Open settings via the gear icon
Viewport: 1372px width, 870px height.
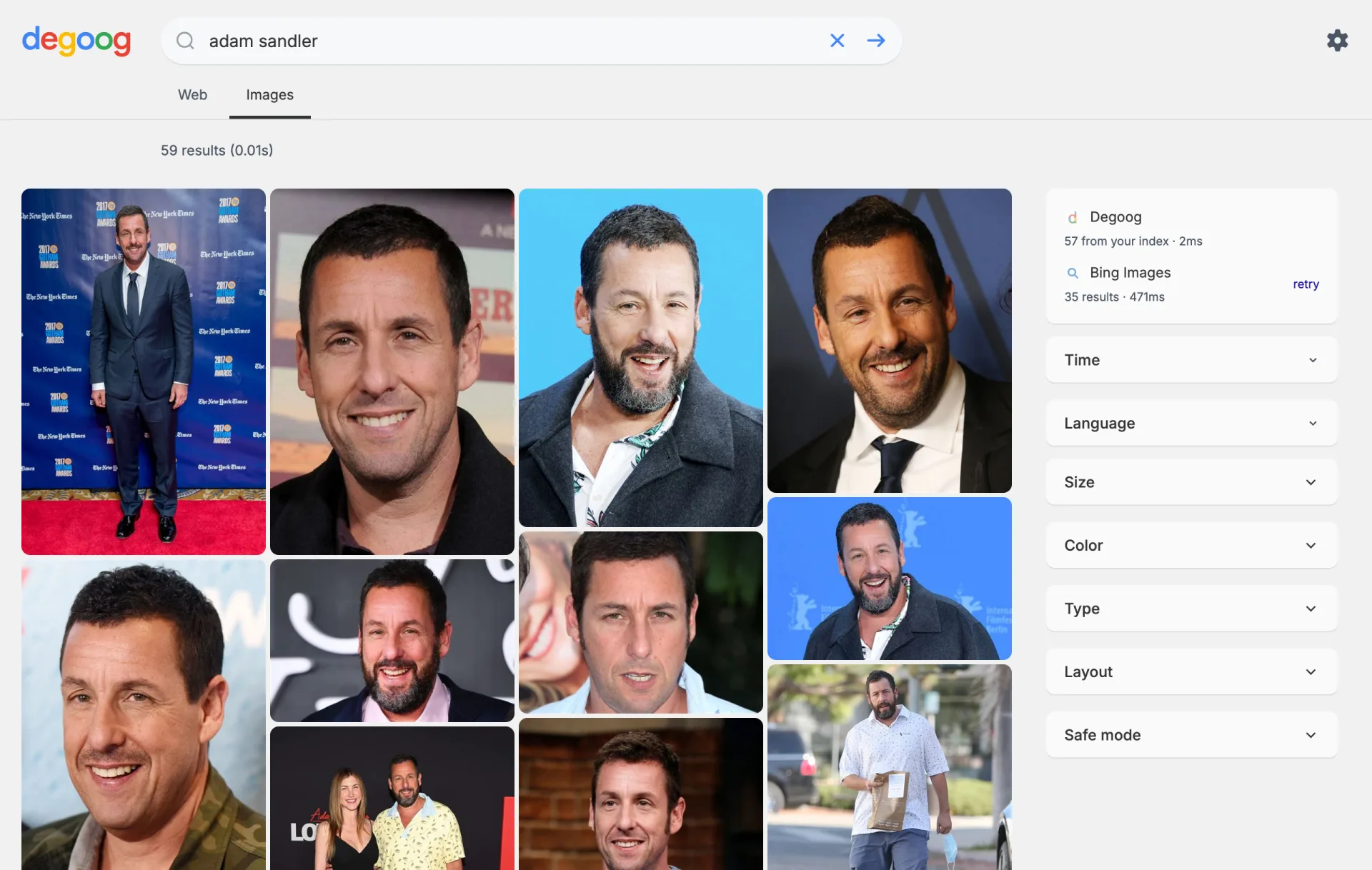coord(1337,40)
